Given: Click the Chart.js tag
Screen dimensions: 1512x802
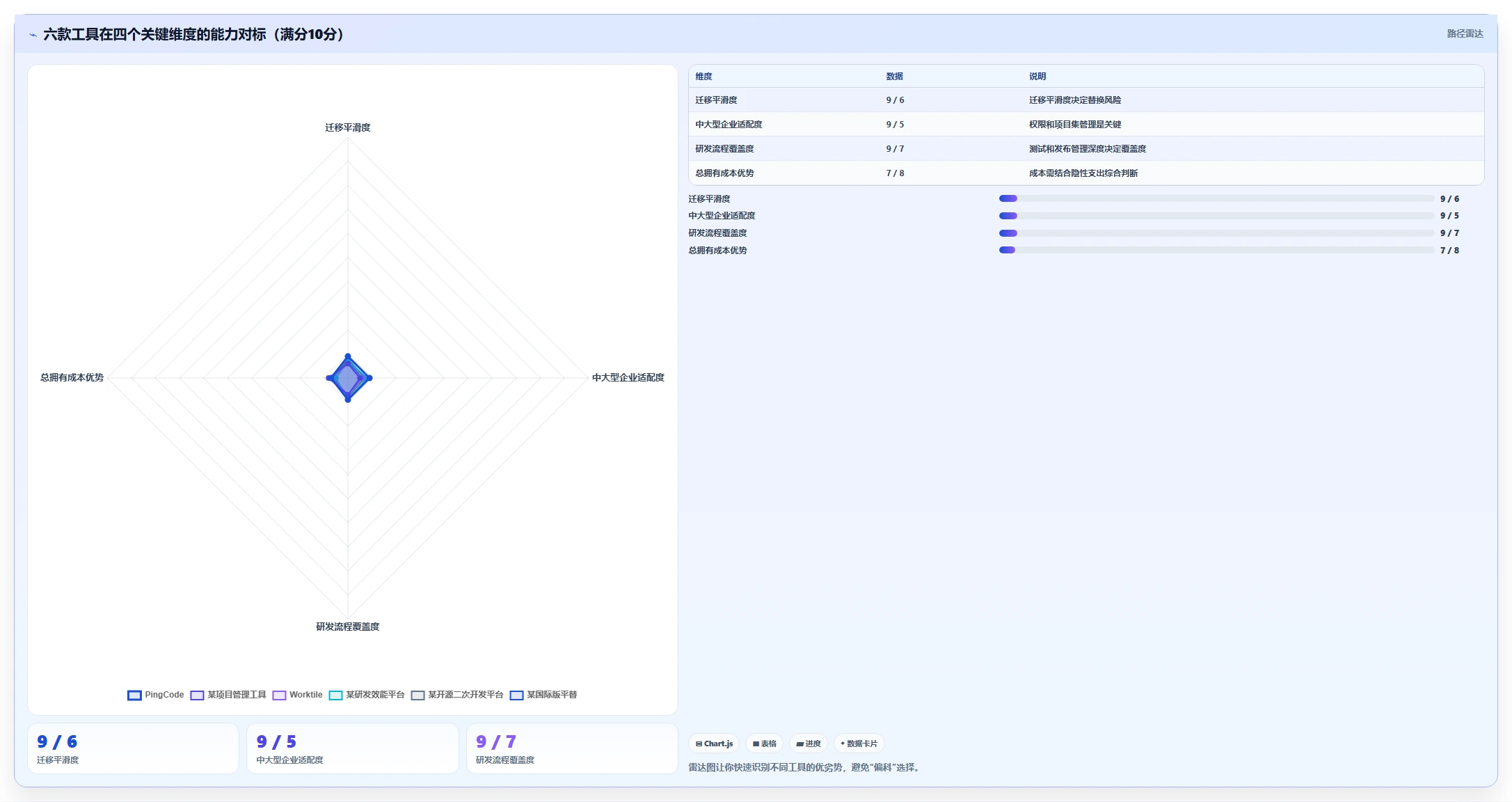Looking at the screenshot, I should pyautogui.click(x=714, y=744).
